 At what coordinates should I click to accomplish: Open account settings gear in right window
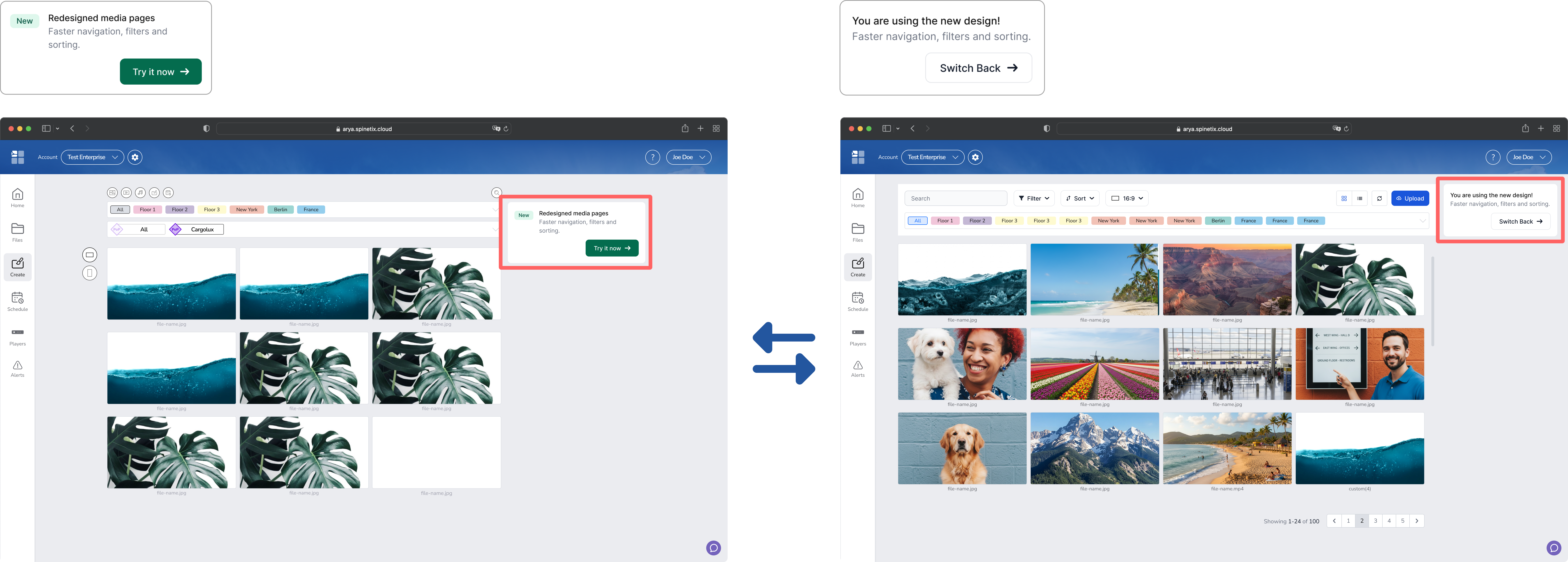[975, 157]
